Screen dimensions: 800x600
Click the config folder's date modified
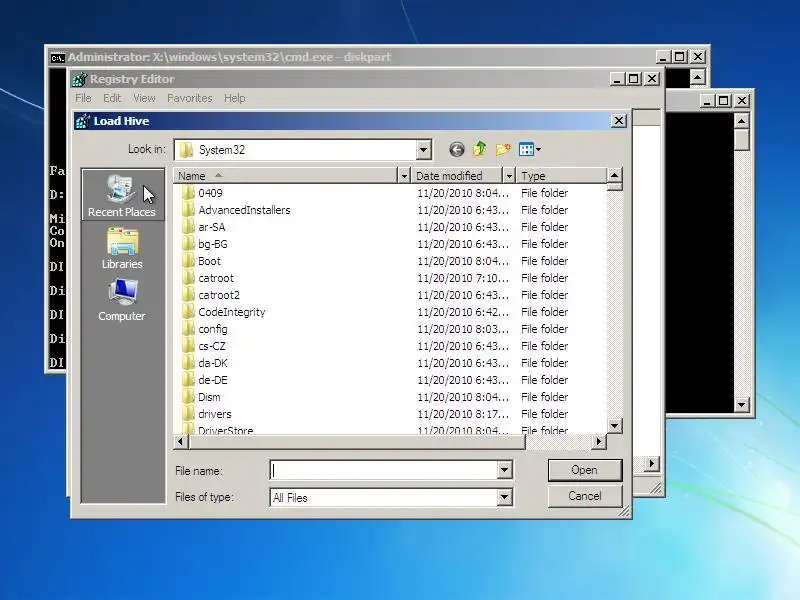coord(463,329)
